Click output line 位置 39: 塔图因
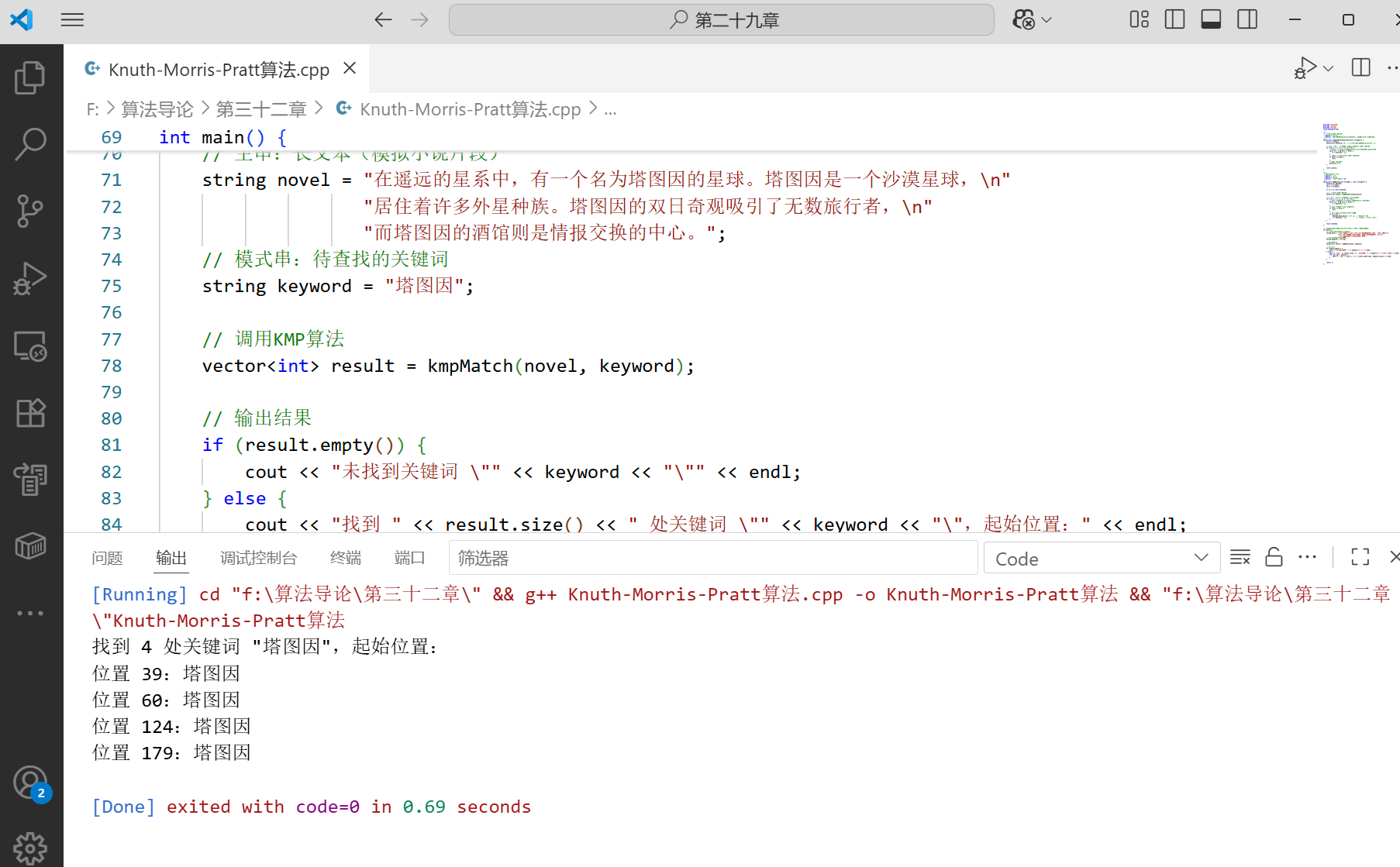The width and height of the screenshot is (1400, 867). [x=166, y=673]
